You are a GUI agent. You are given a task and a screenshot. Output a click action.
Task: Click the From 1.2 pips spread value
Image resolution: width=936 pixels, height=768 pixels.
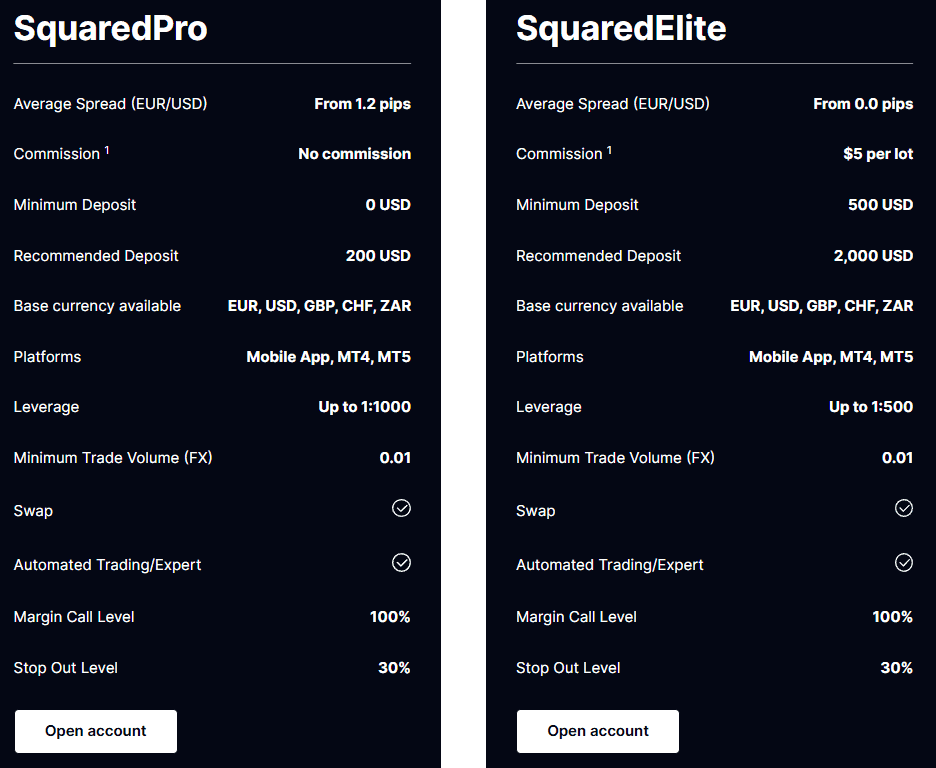pyautogui.click(x=362, y=103)
